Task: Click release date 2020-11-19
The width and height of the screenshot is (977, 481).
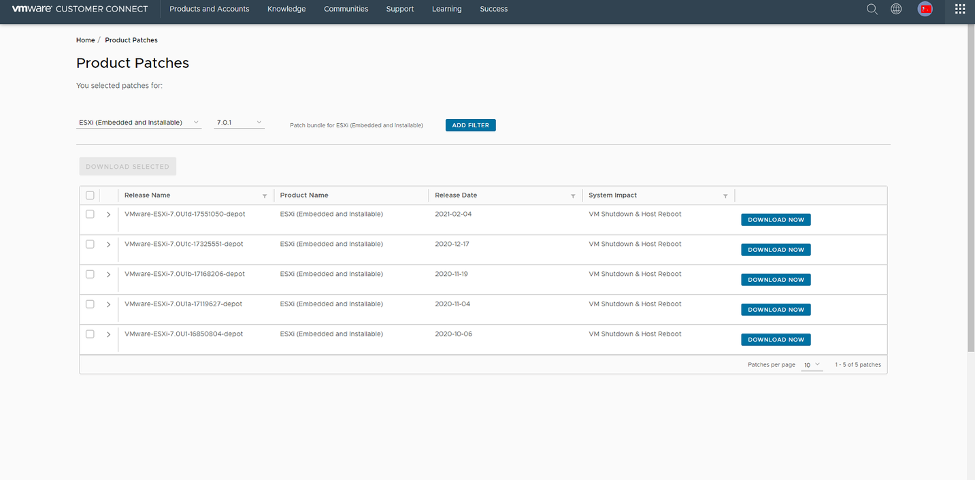Action: point(452,274)
